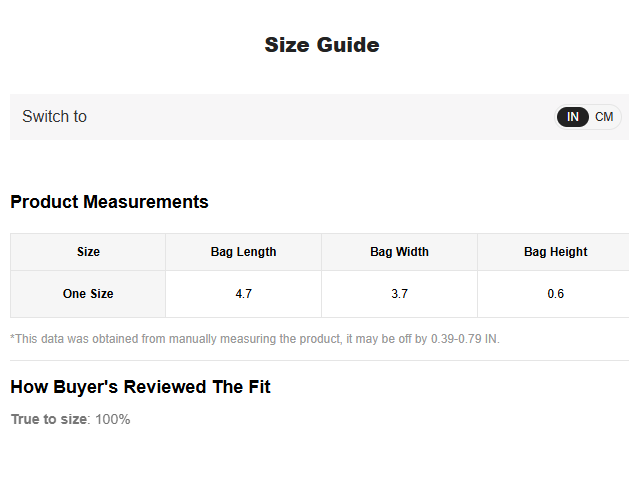Screen dimensions: 629x491
Task: Select the One Size row label
Action: pyautogui.click(x=88, y=294)
